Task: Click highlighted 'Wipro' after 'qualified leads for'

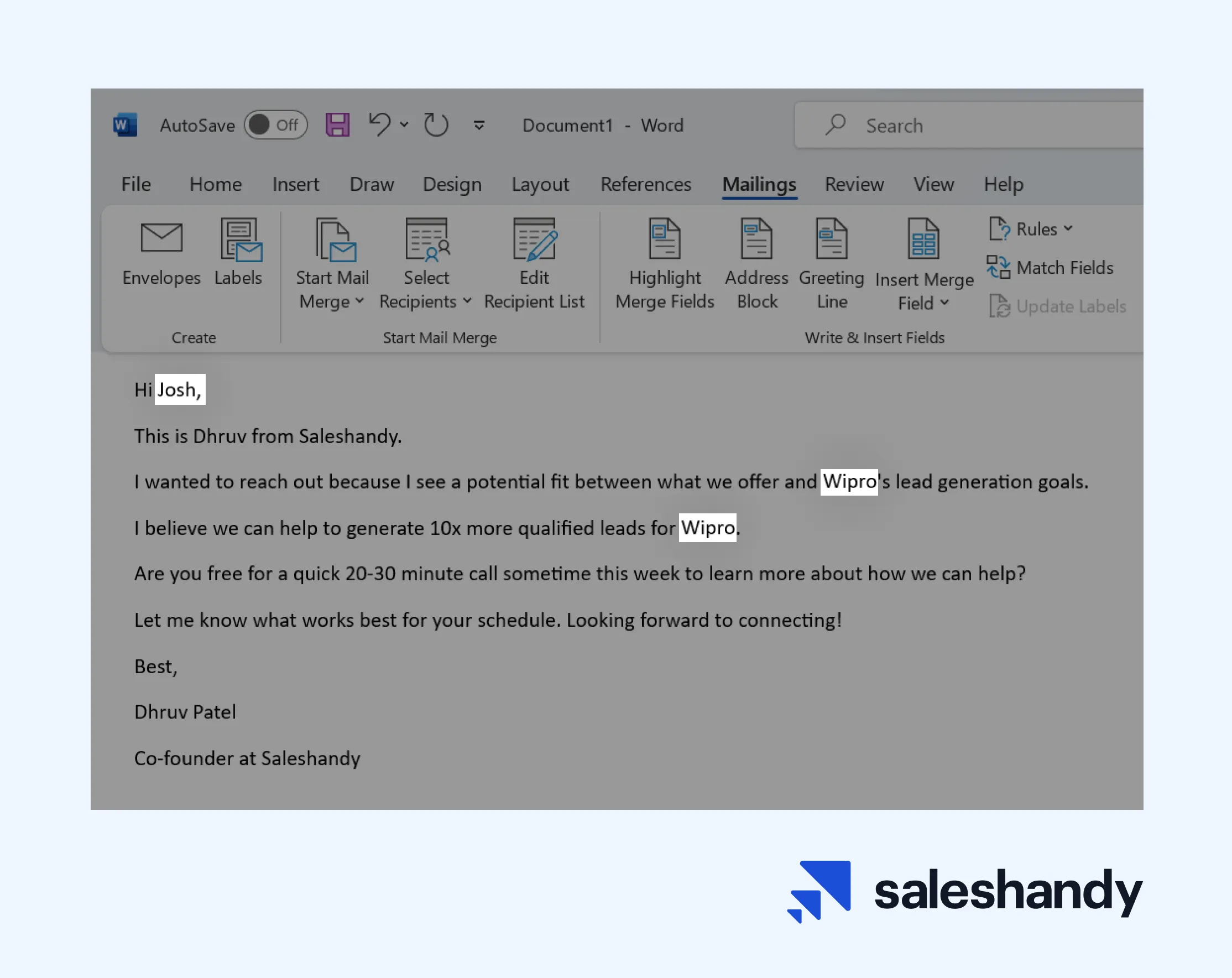Action: point(707,528)
